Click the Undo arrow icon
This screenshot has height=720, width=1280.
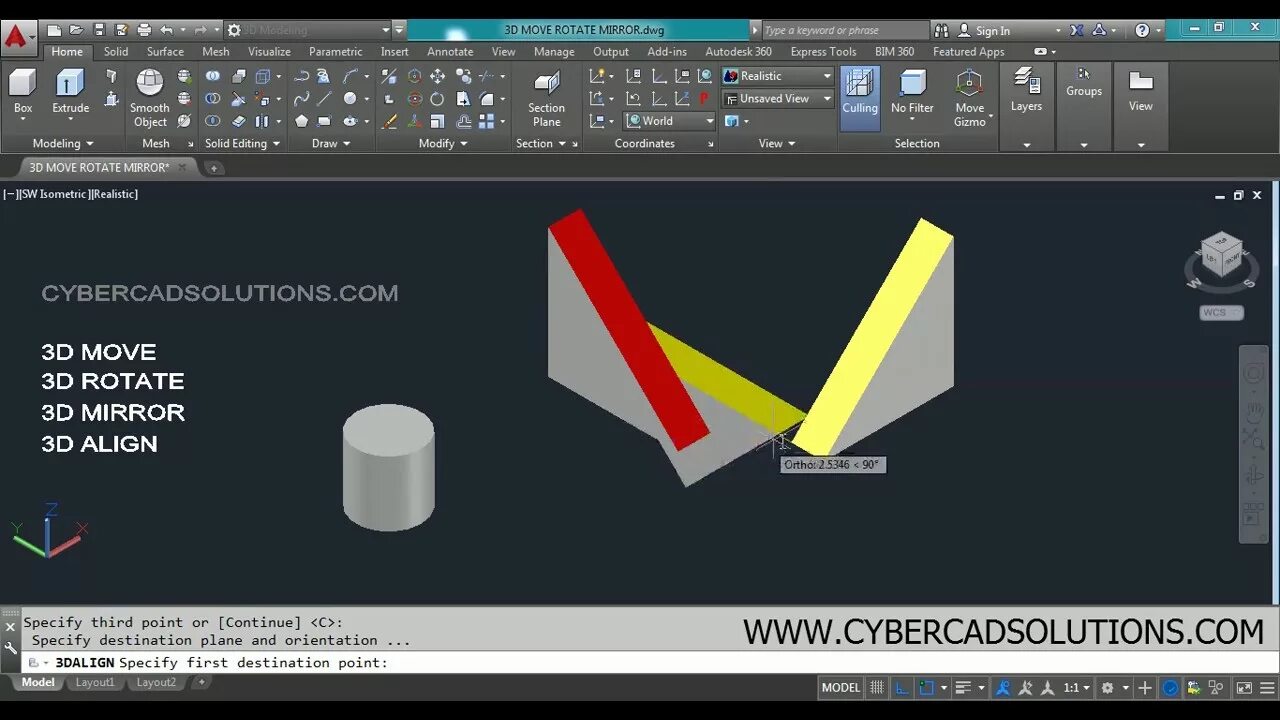167,30
